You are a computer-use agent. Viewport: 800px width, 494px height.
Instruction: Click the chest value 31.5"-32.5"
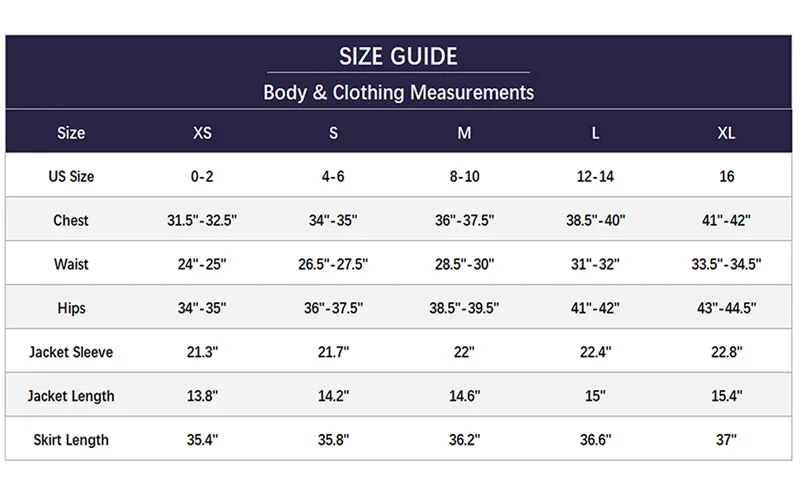(x=202, y=220)
